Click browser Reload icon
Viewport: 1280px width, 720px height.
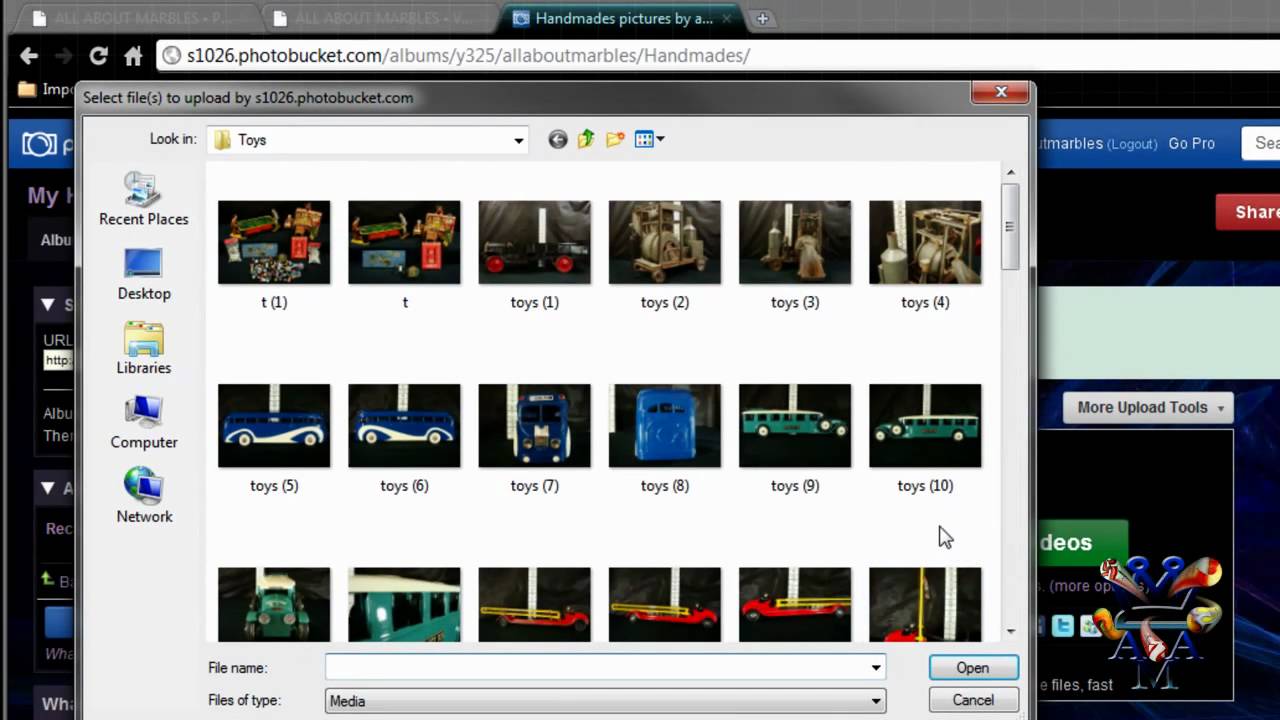pyautogui.click(x=98, y=56)
